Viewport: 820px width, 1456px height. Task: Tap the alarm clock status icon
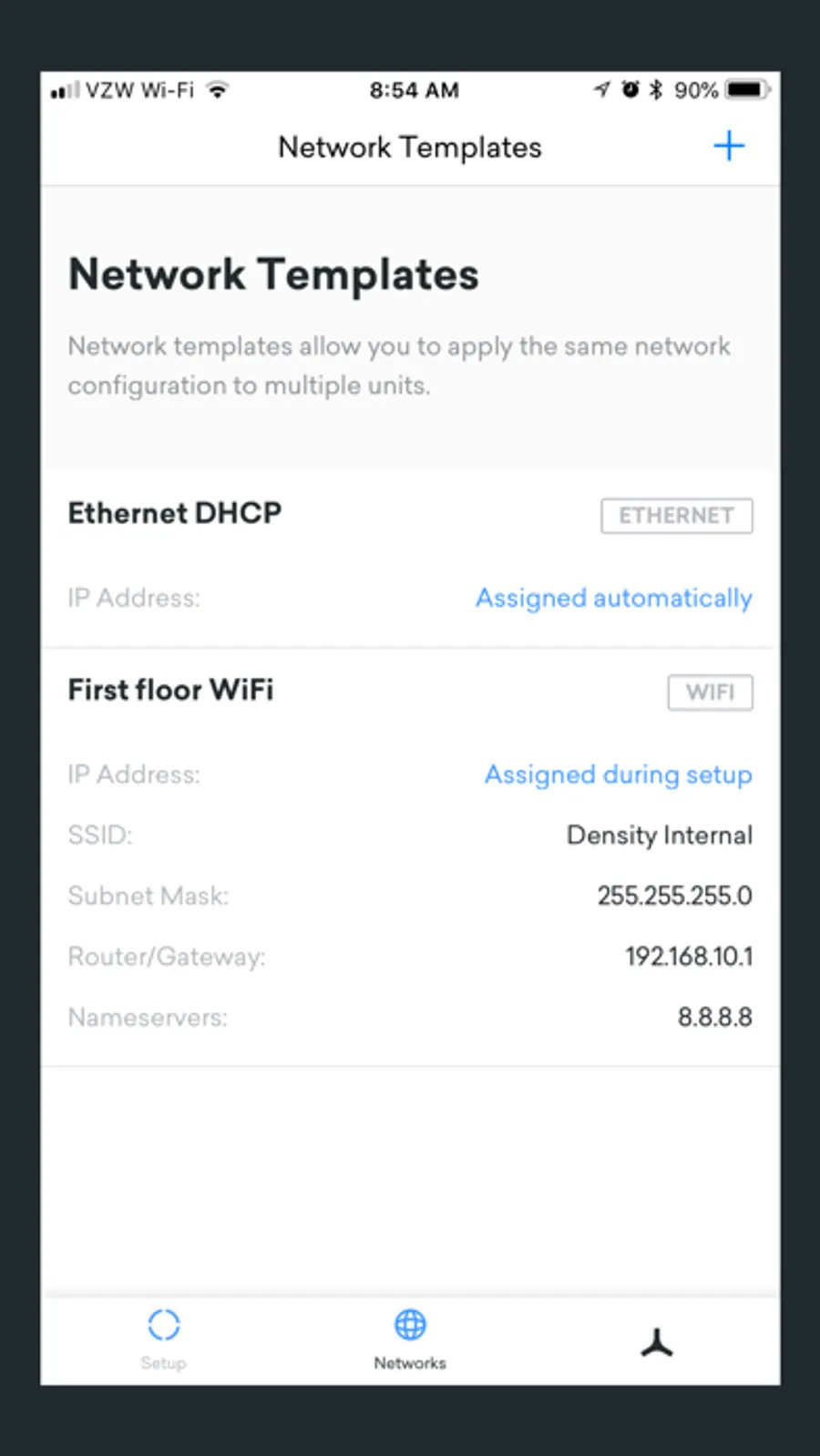click(630, 89)
